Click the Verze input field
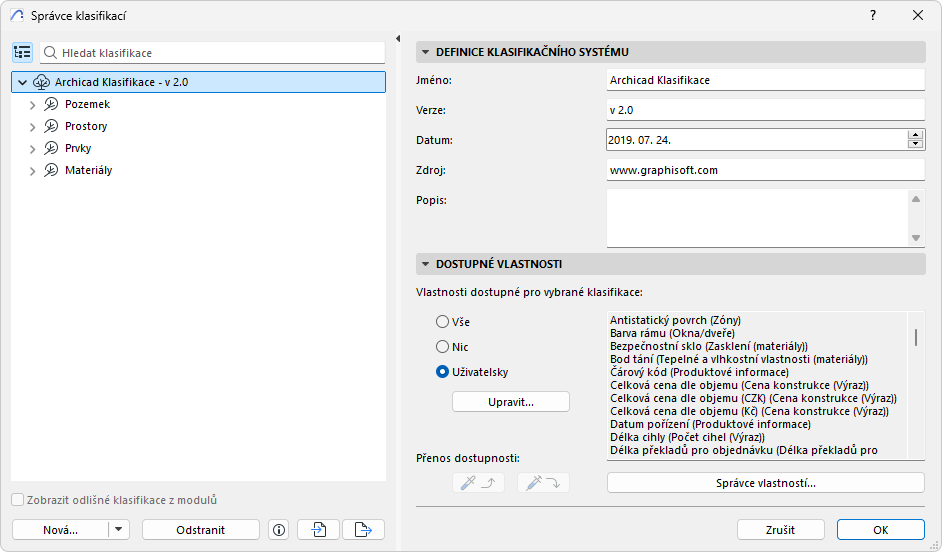The width and height of the screenshot is (942, 552). (x=765, y=110)
